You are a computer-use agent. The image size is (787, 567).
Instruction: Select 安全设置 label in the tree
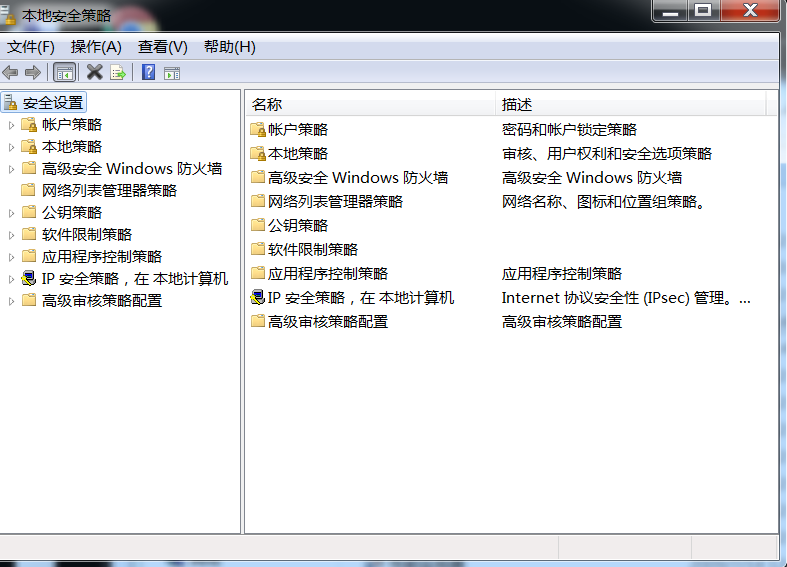pos(53,103)
